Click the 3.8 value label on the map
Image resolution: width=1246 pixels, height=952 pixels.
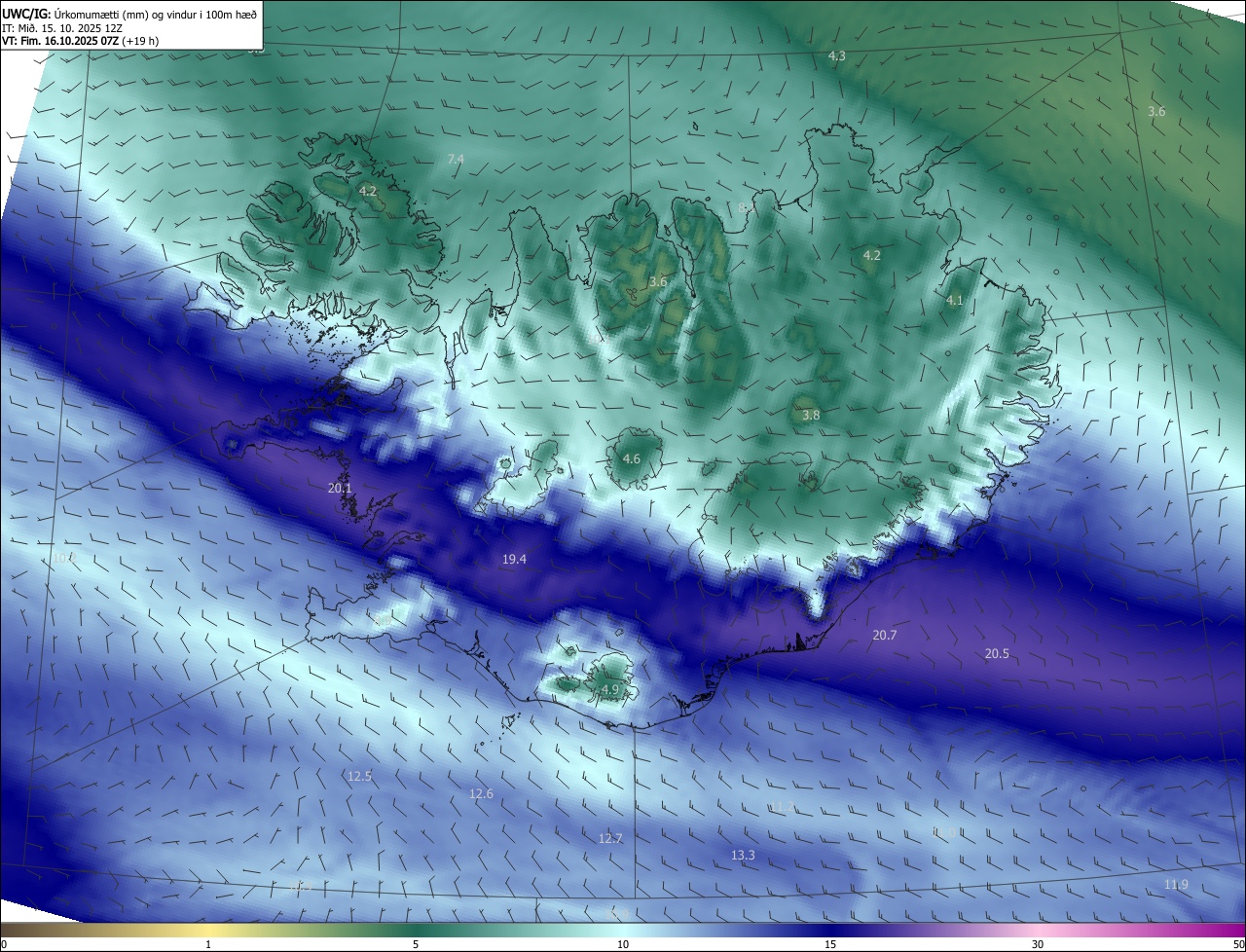(x=811, y=415)
